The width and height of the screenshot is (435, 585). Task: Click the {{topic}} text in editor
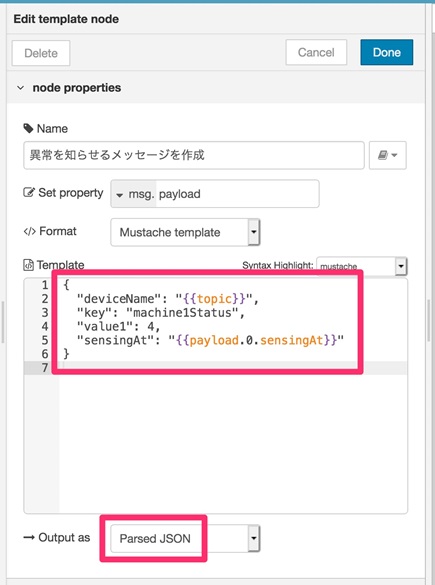[x=214, y=299]
